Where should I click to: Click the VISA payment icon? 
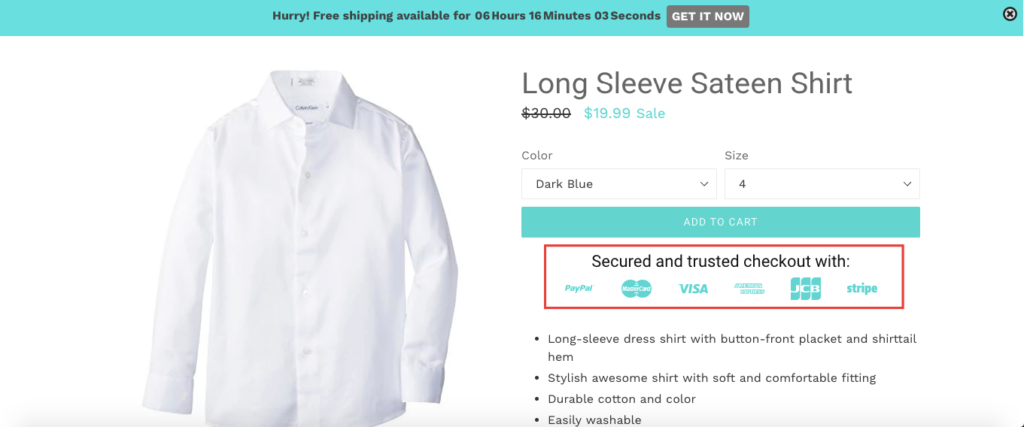click(x=693, y=289)
